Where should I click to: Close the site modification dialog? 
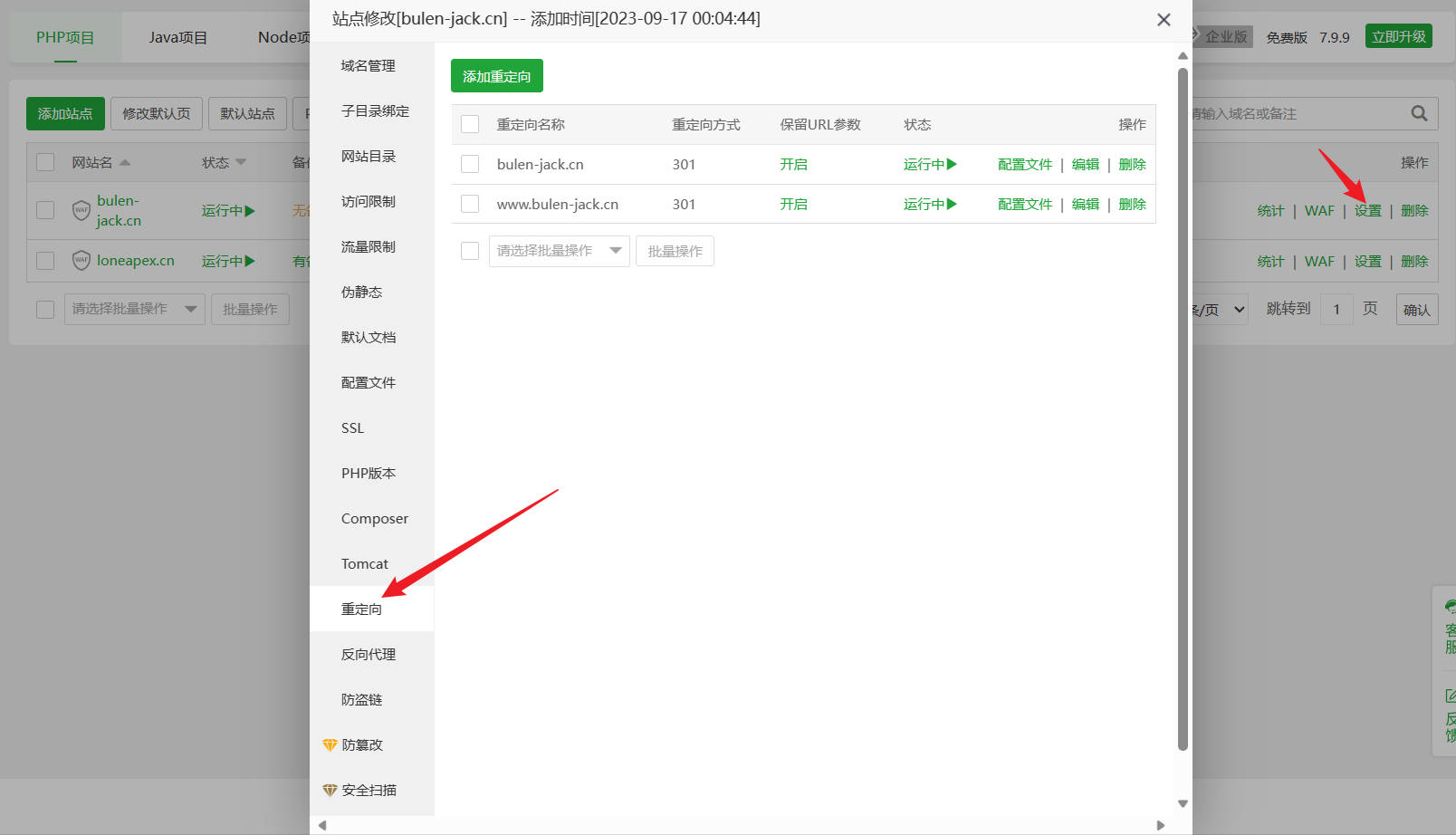tap(1164, 20)
